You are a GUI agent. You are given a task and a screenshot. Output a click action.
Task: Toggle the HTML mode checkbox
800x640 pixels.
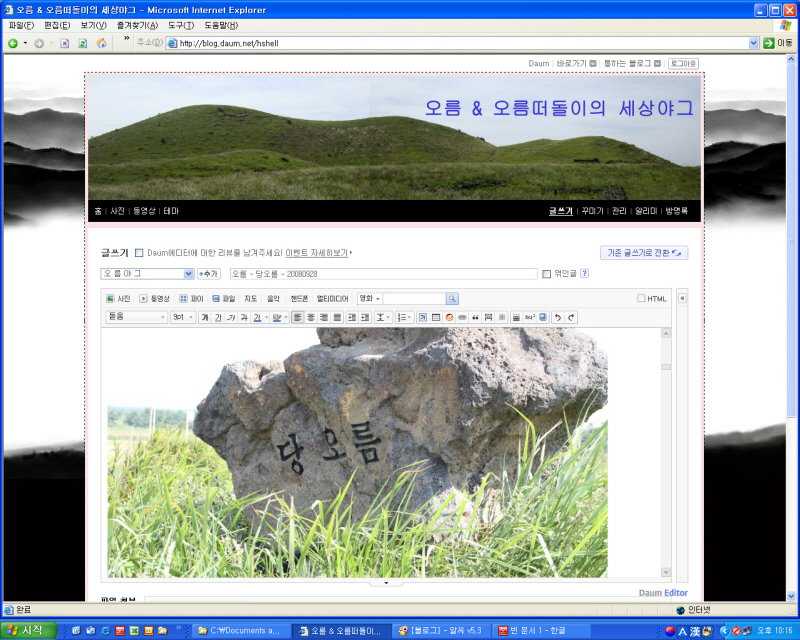641,299
